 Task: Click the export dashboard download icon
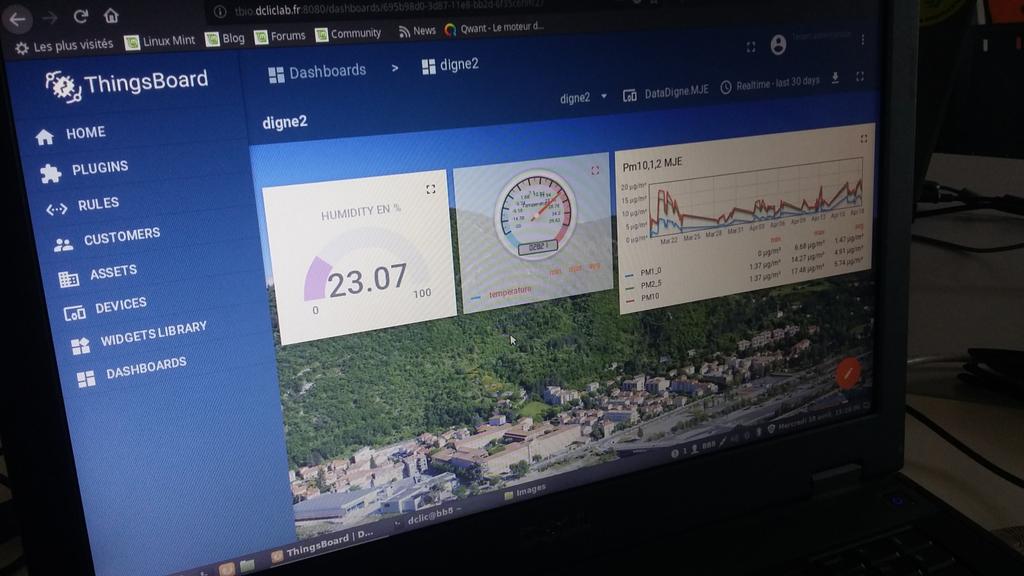(835, 78)
